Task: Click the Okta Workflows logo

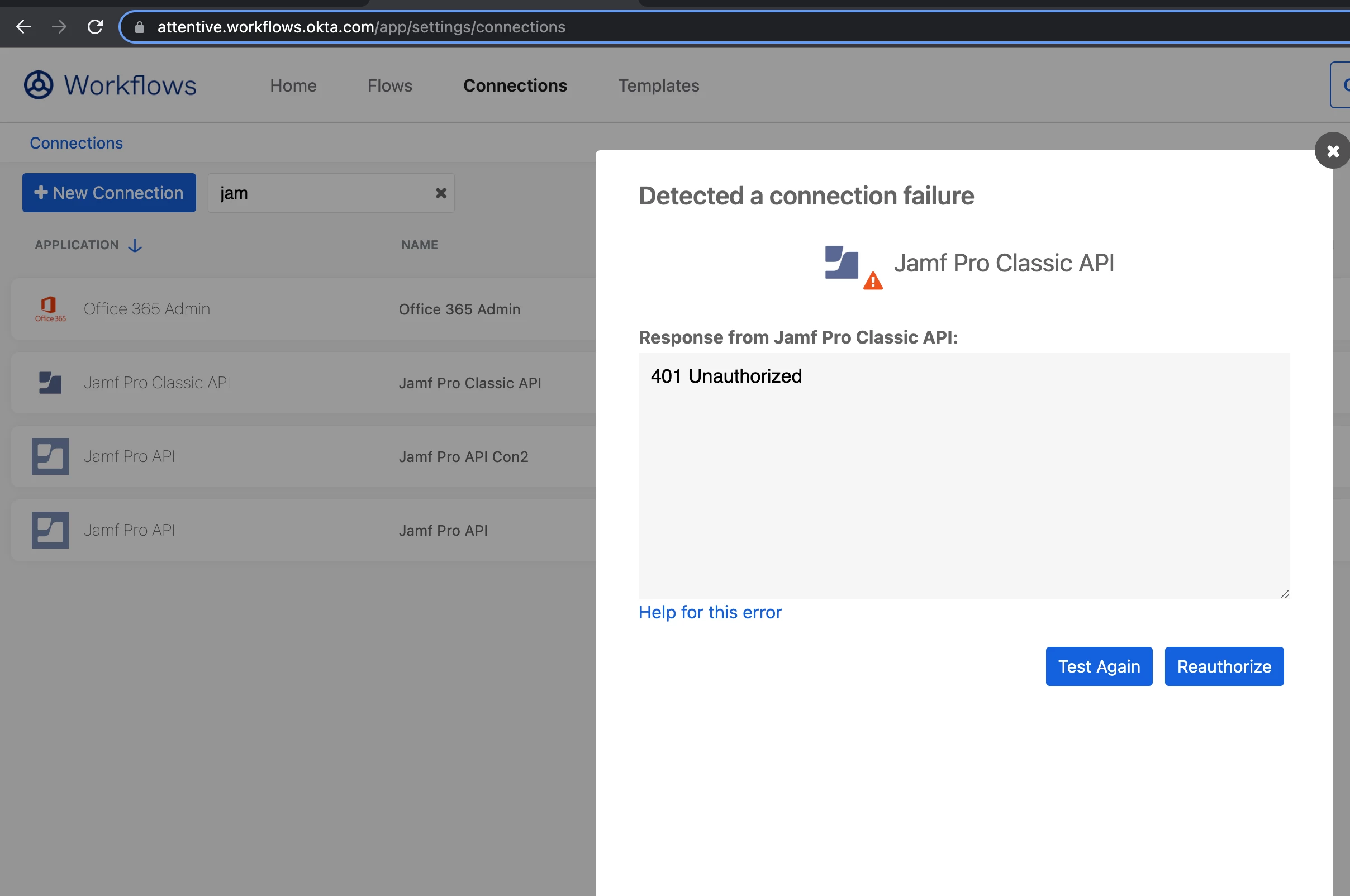Action: (110, 85)
